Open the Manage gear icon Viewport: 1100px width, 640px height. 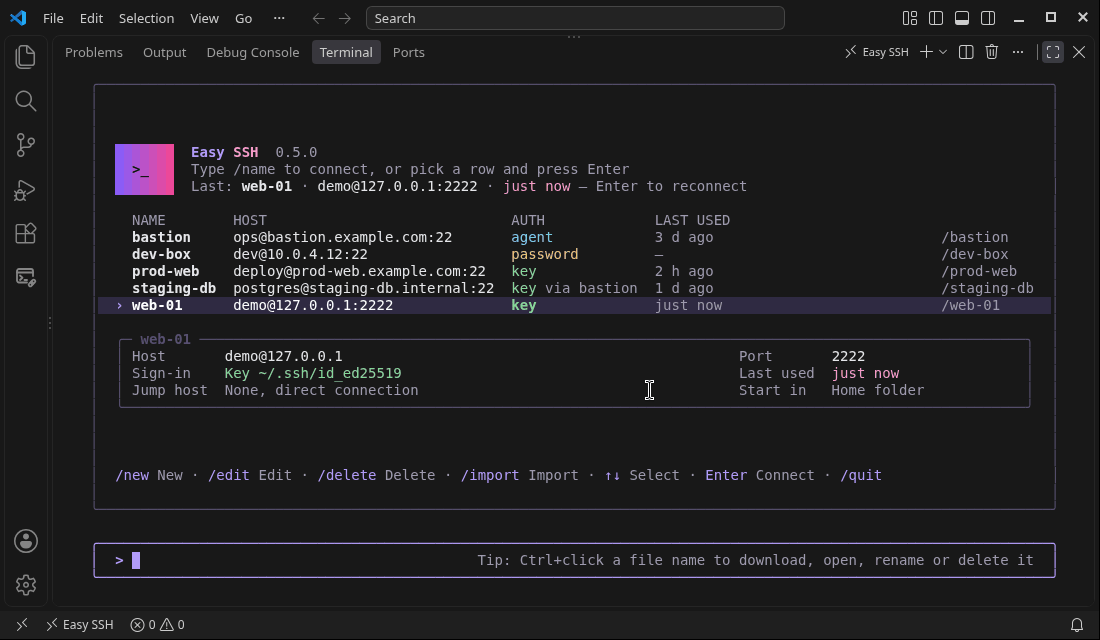26,585
